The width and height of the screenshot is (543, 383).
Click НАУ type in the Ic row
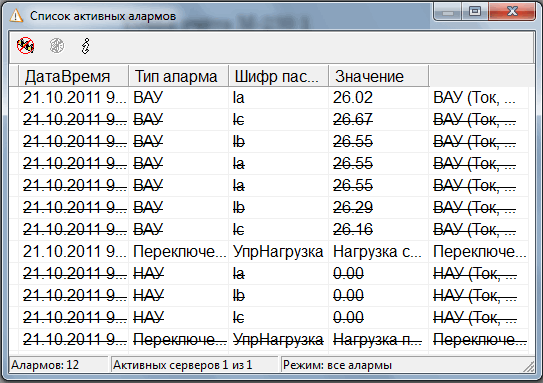point(178,318)
